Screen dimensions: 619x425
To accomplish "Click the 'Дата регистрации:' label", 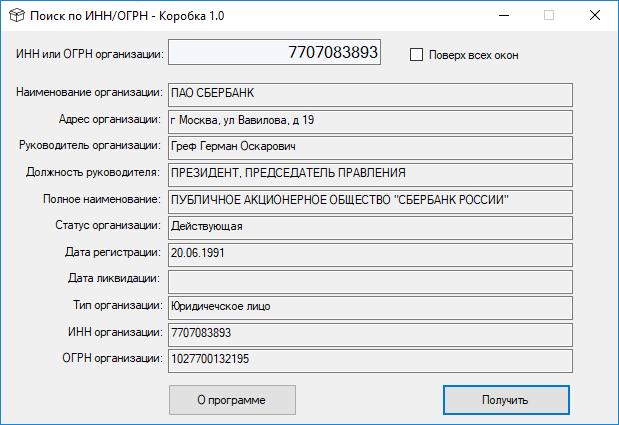I will (113, 252).
